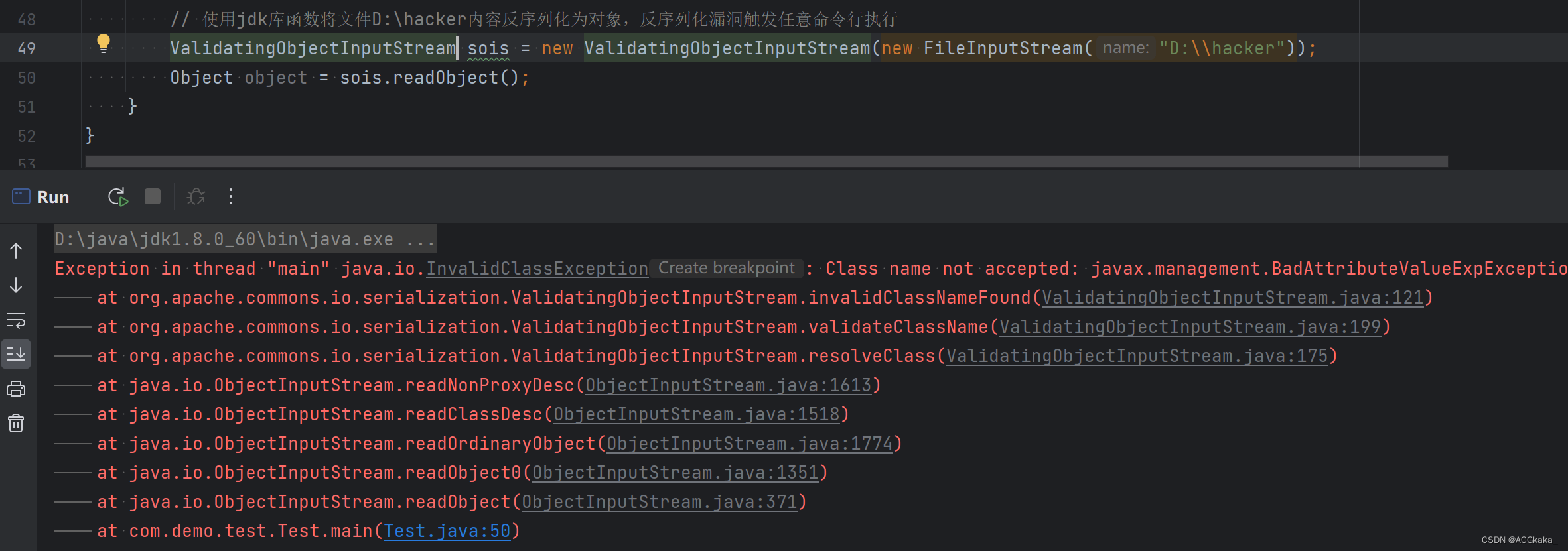Open ObjectInputStream.java:1351 link

point(676,473)
